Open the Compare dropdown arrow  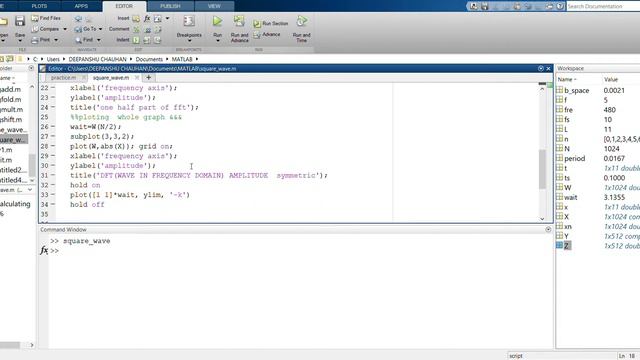(x=65, y=29)
